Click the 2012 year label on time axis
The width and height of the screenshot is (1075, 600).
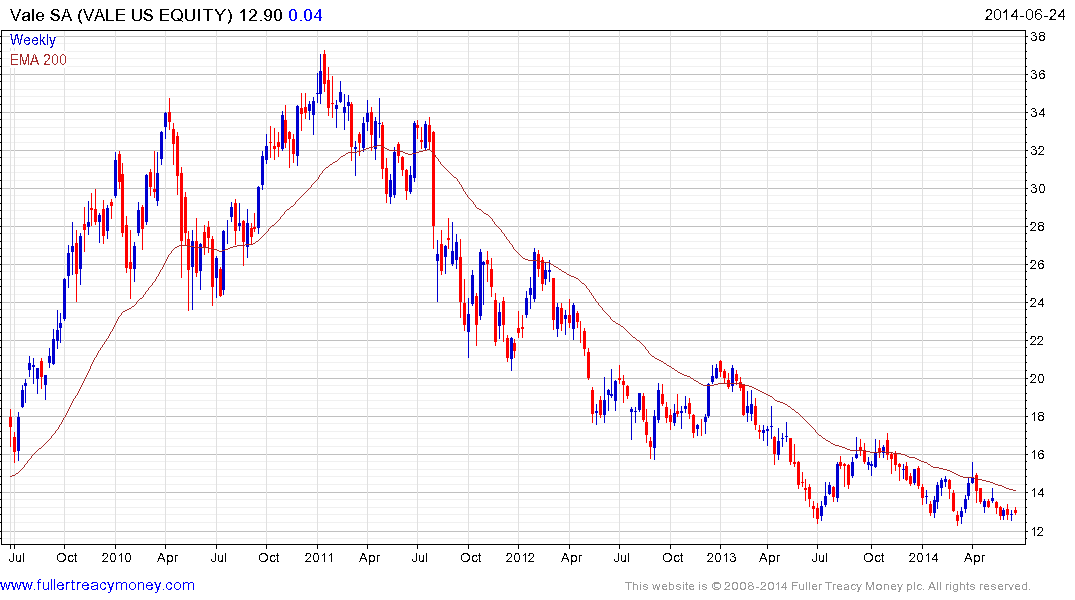(520, 557)
